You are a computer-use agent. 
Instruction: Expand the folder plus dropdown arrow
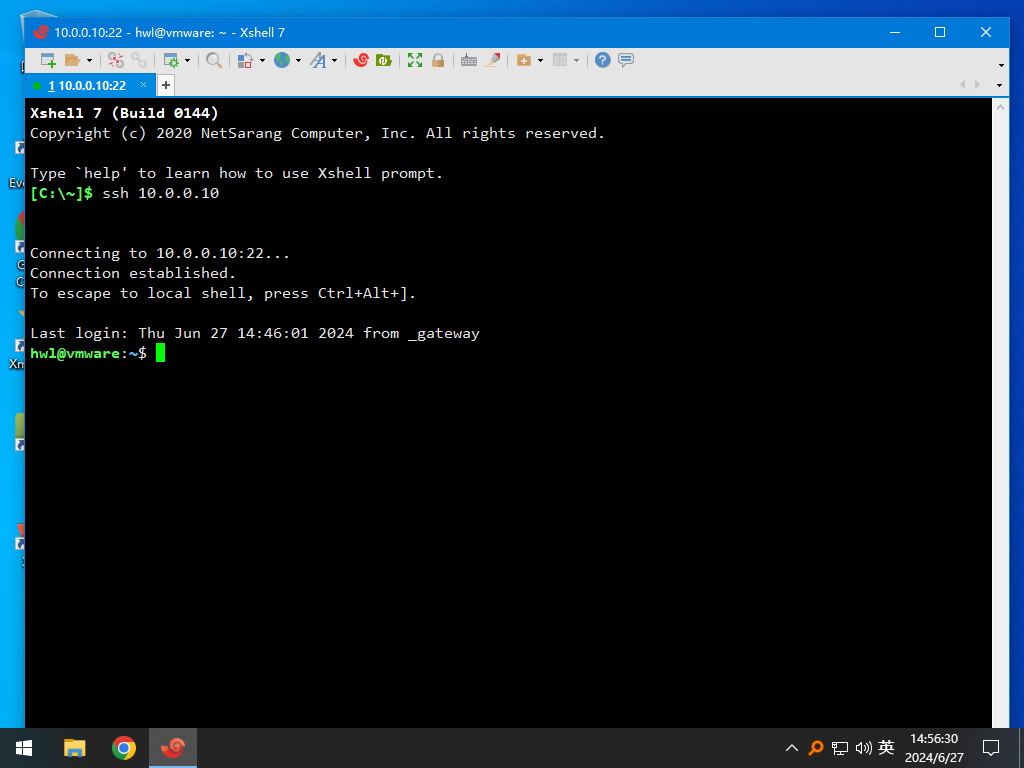tap(540, 61)
